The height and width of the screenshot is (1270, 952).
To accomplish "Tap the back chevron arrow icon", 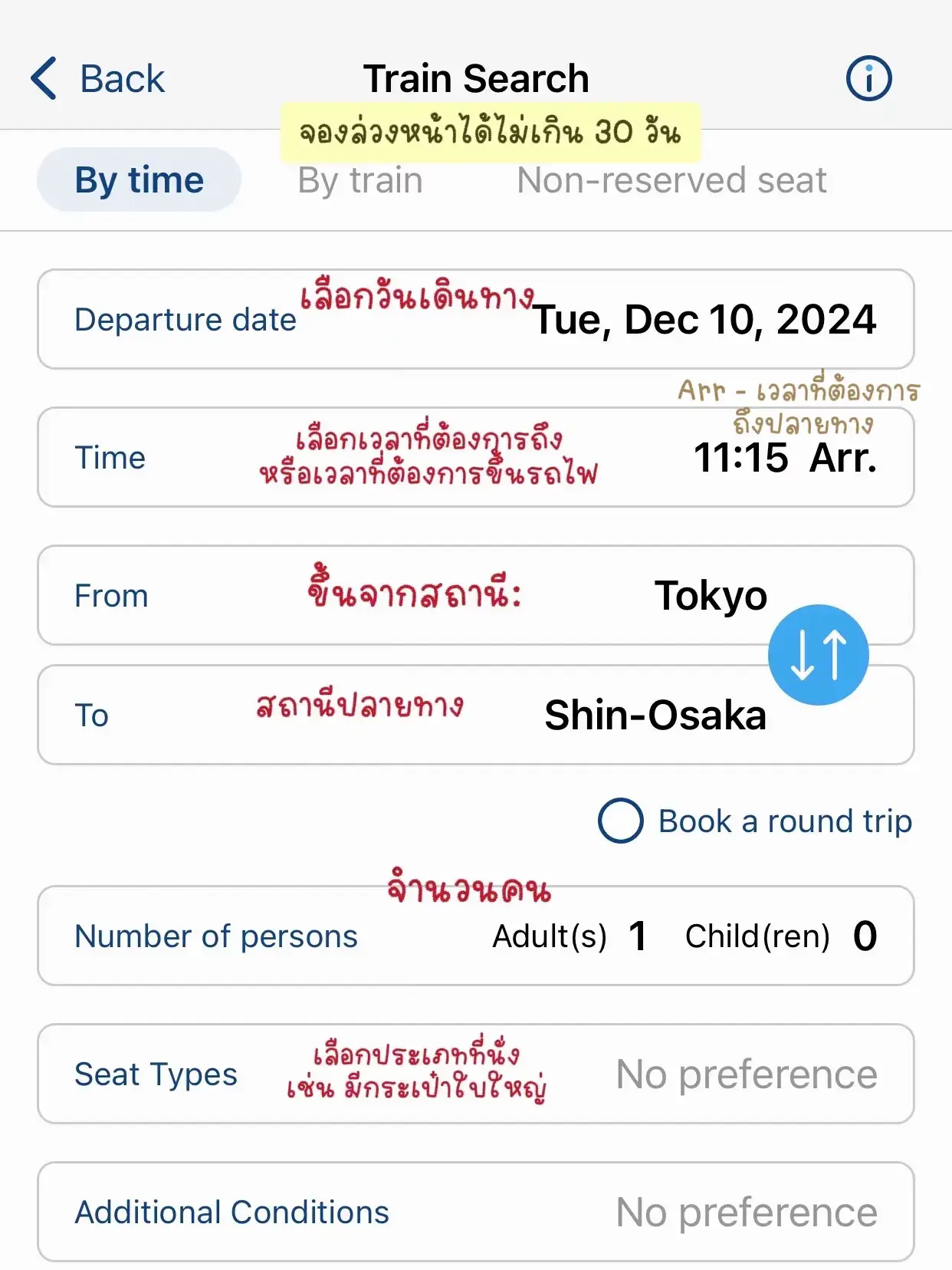I will coord(44,78).
